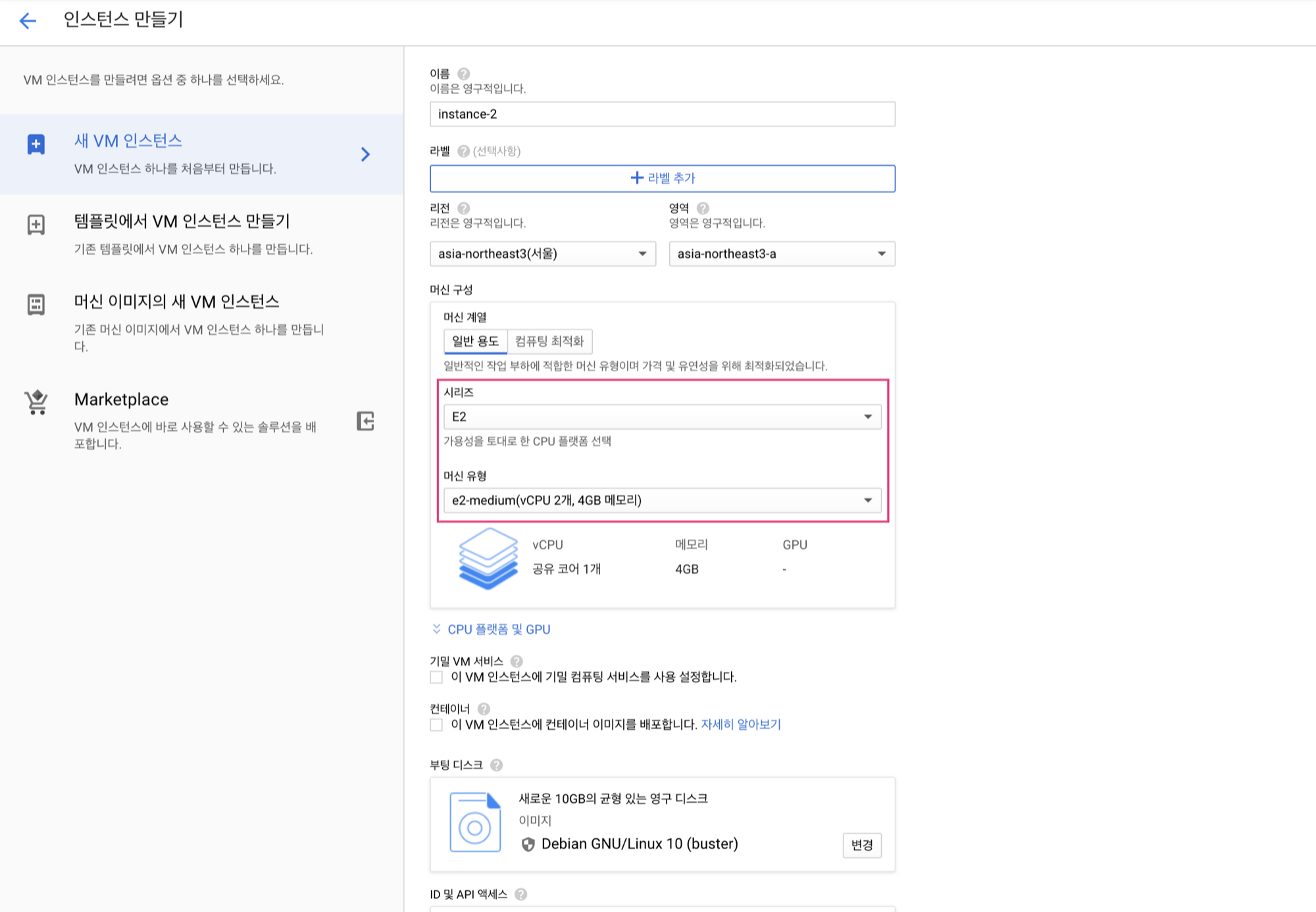Switch to 컴퓨팅 최적화 tab
The width and height of the screenshot is (1316, 912).
(549, 341)
